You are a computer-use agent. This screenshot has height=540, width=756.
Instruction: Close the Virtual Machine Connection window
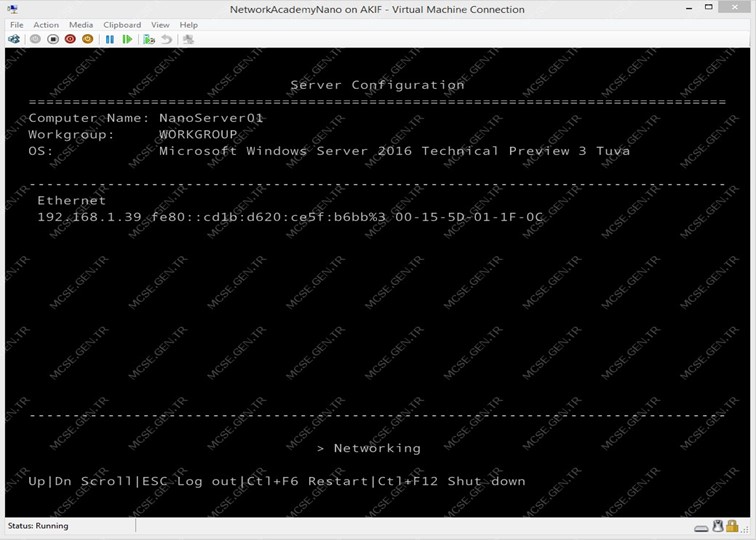tap(735, 7)
